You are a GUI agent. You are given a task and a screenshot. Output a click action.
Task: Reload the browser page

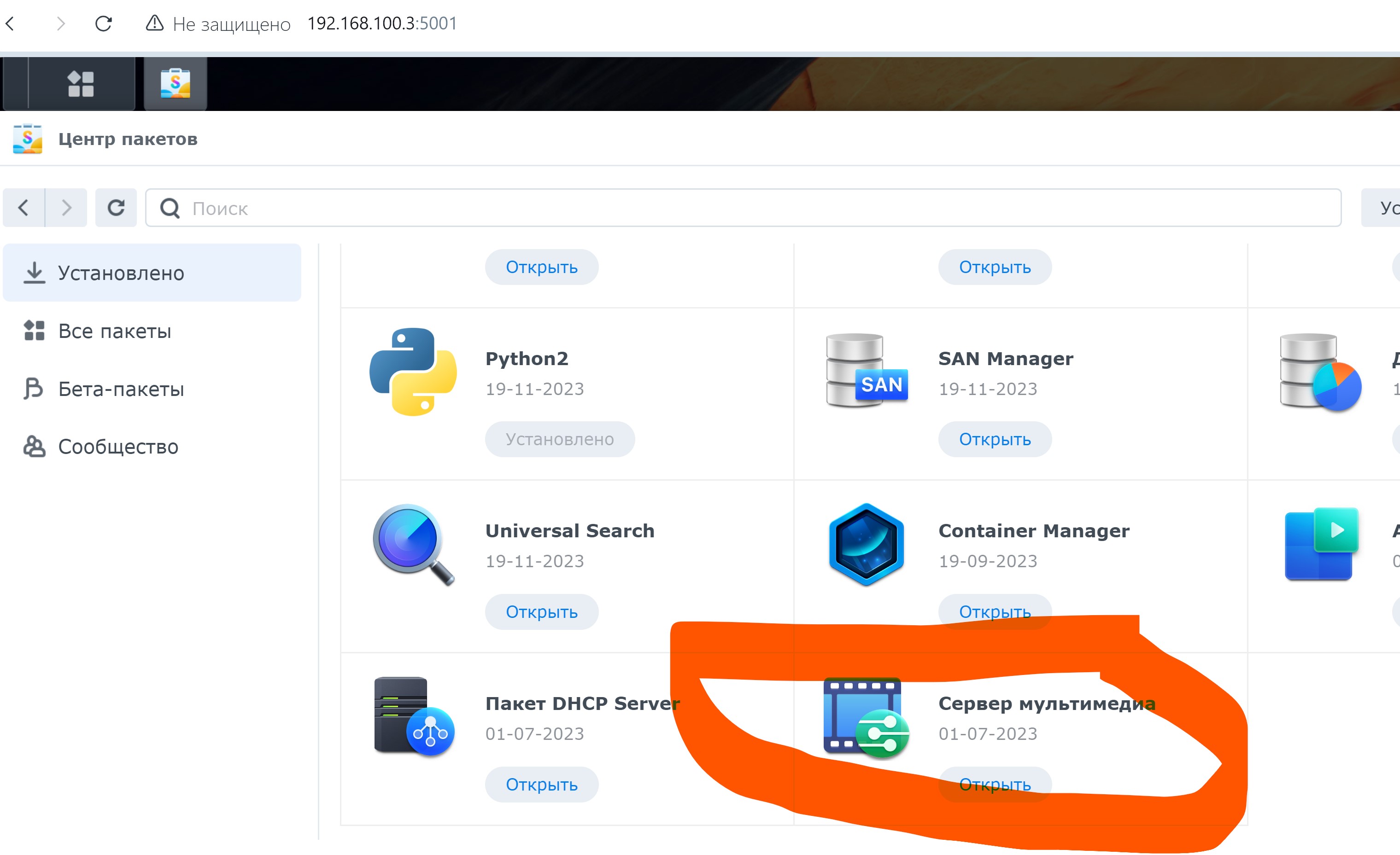click(x=103, y=23)
